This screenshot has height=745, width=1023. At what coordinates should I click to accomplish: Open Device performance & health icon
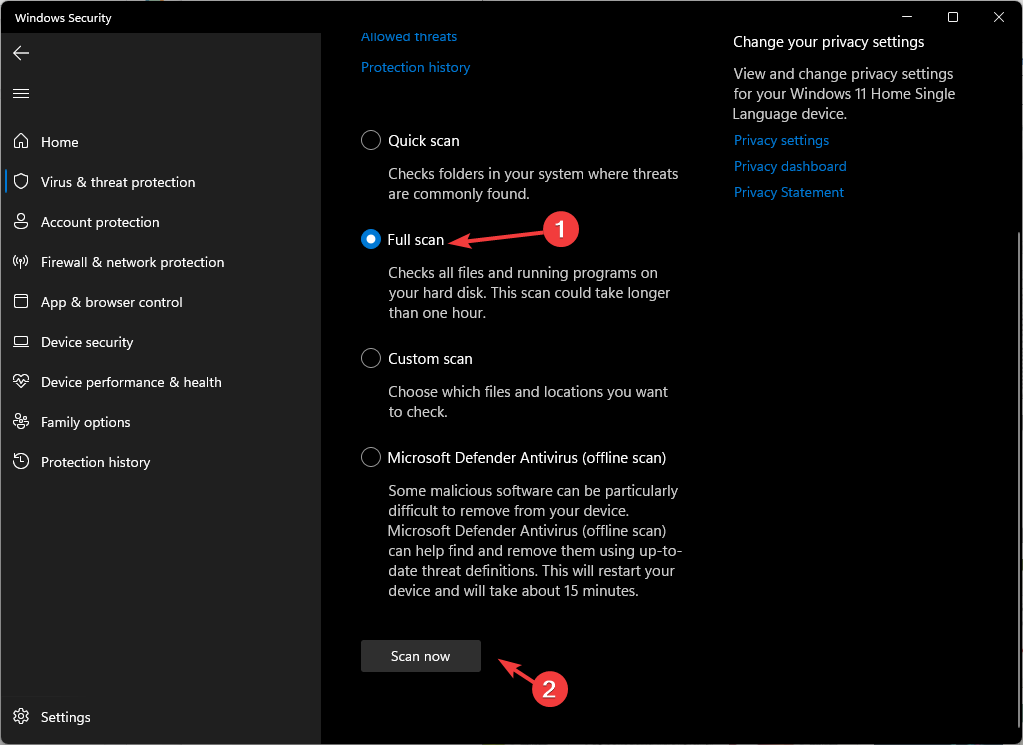(x=20, y=381)
